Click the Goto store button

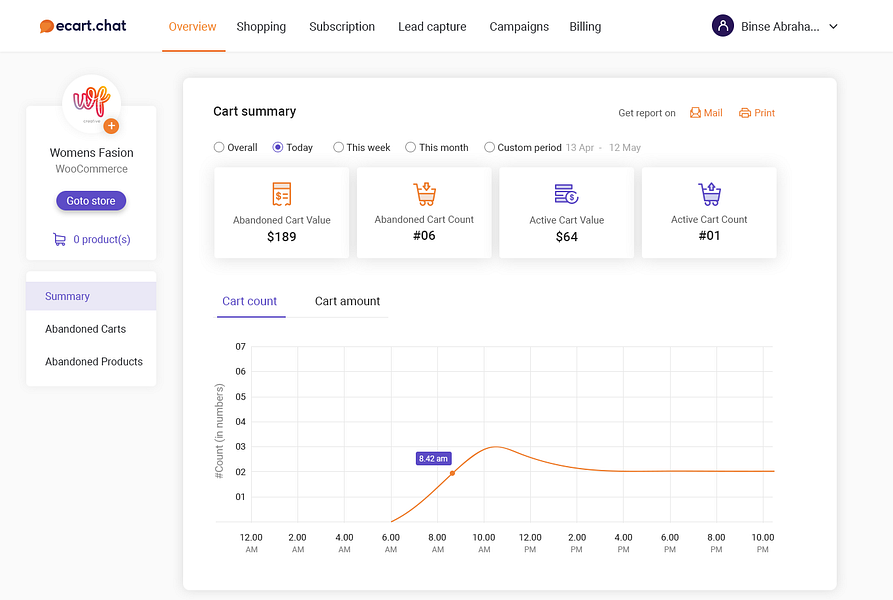[91, 201]
